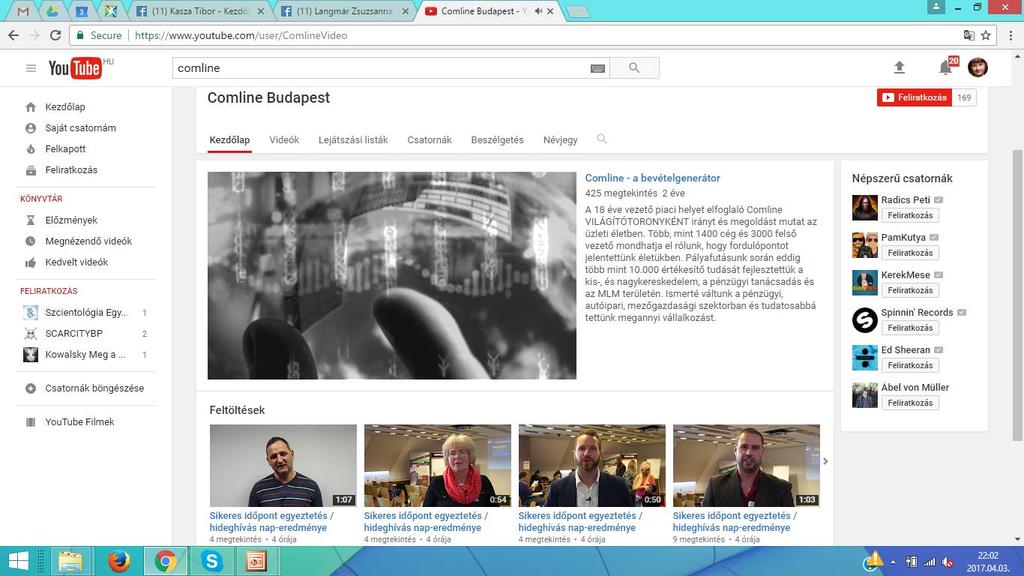Open the Comline - a bevételgenerátor title link
This screenshot has width=1024, height=576.
coord(652,178)
